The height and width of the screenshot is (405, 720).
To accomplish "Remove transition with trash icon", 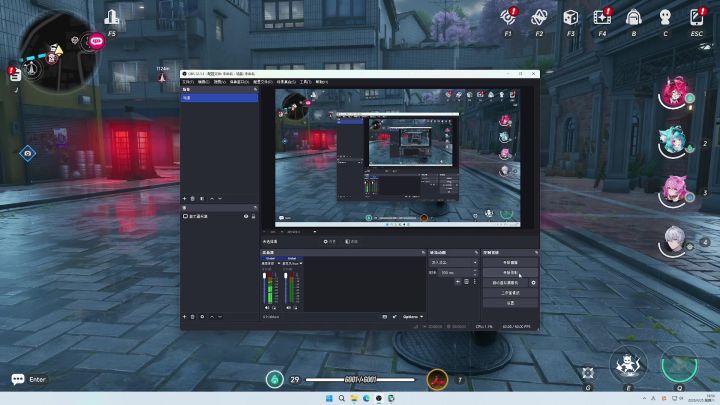I will (x=466, y=281).
